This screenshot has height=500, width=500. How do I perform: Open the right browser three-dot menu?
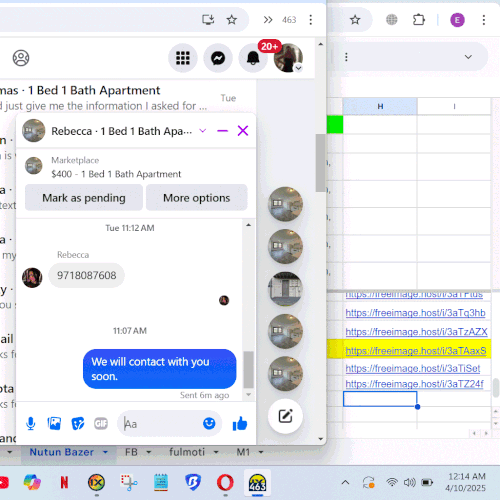tap(484, 20)
